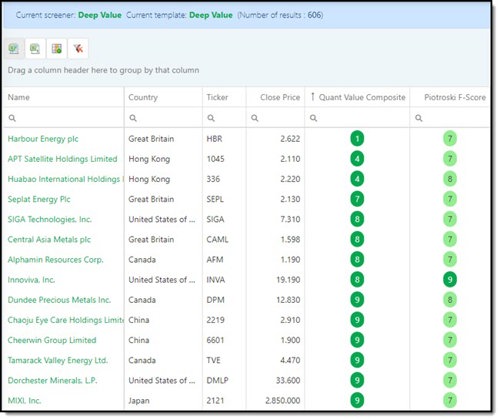Click Harbour Energy's Quant Value badge 1
This screenshot has height=419, width=500.
pos(357,139)
